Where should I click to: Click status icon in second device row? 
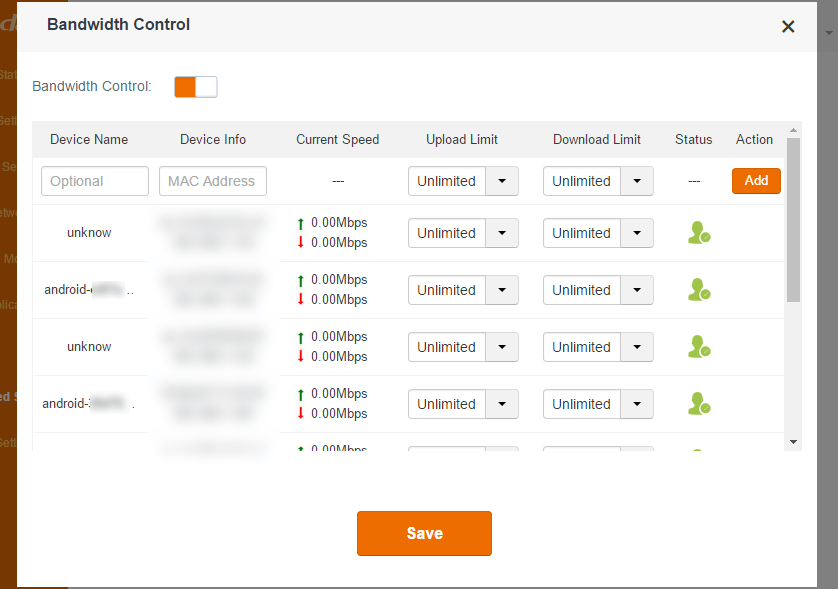698,290
